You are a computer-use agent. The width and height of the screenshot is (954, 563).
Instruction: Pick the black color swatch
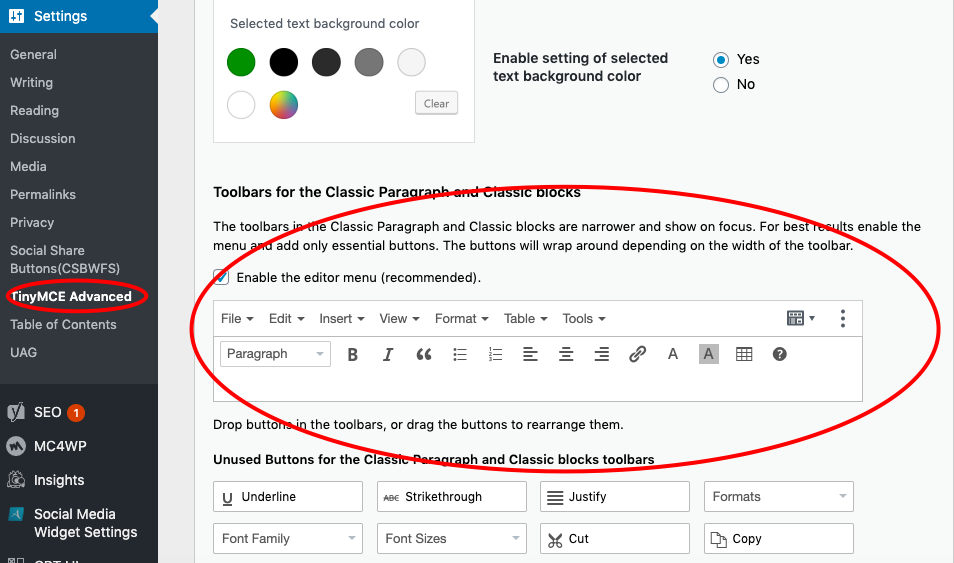[x=284, y=62]
